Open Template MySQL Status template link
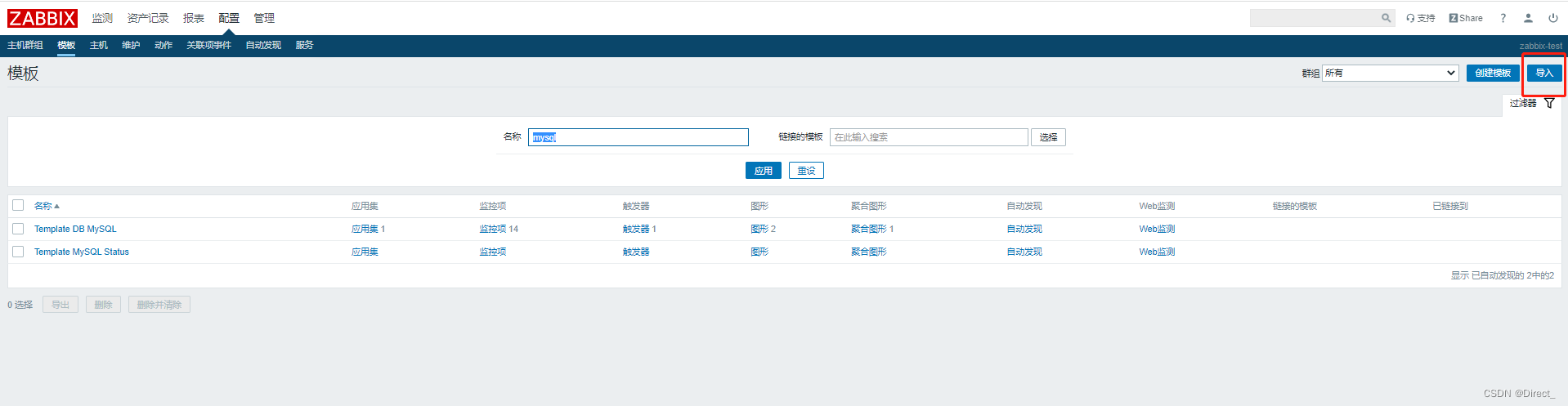1568x406 pixels. point(82,252)
